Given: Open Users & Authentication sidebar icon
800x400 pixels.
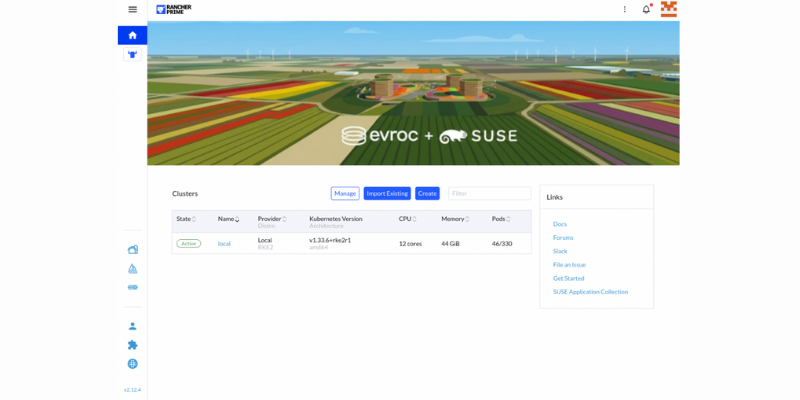Looking at the screenshot, I should pyautogui.click(x=132, y=326).
